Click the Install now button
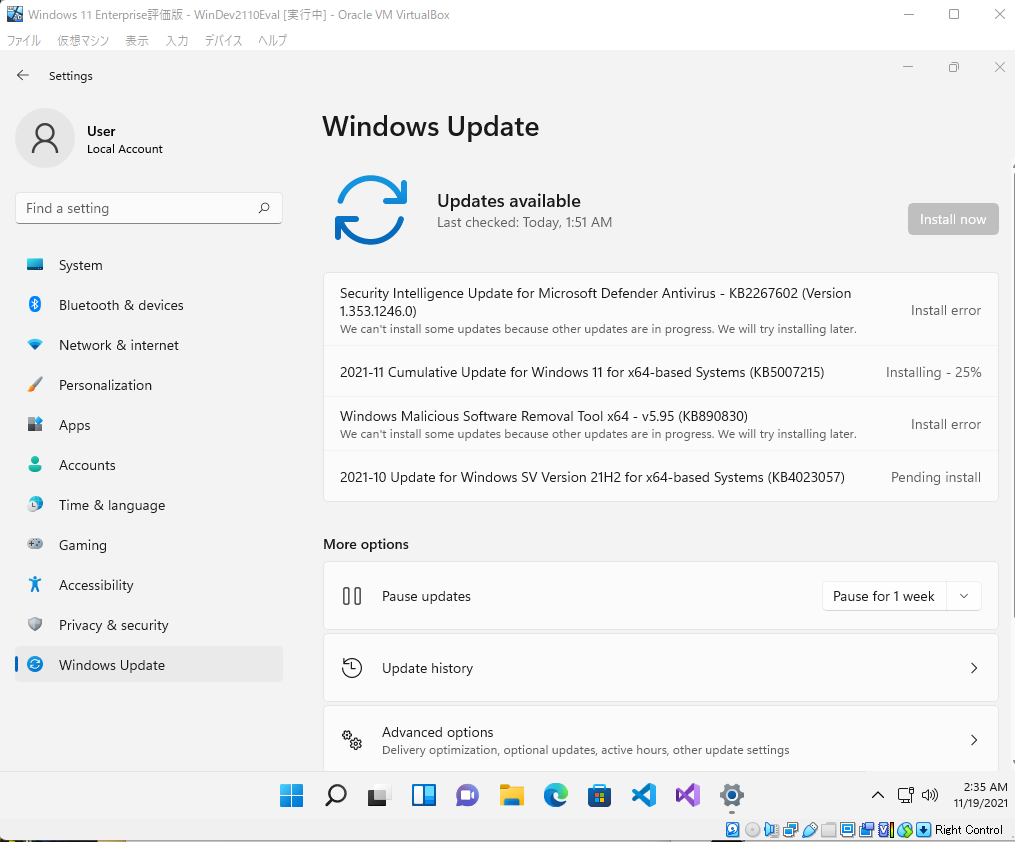1015x843 pixels. tap(953, 219)
